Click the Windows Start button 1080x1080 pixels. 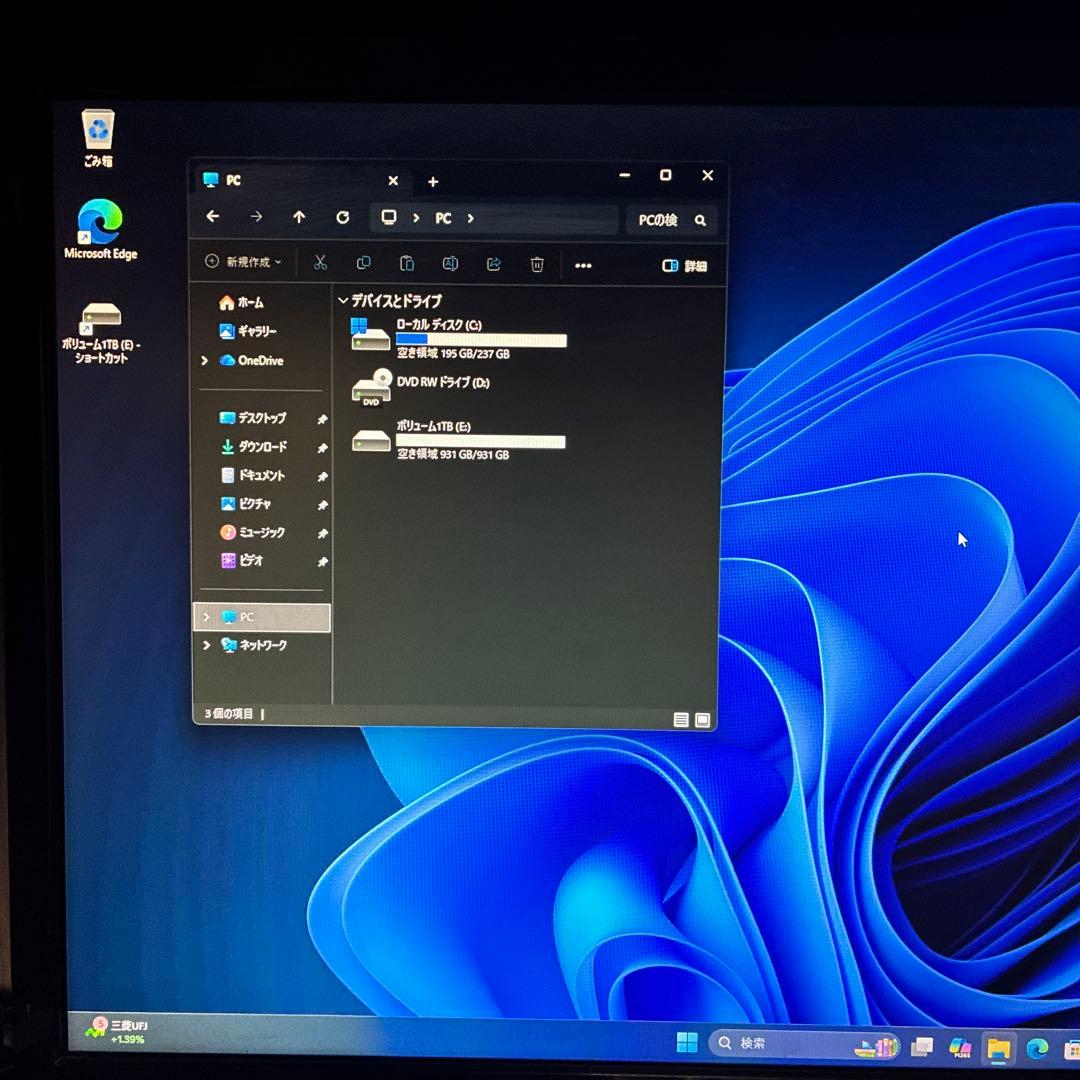point(687,1043)
